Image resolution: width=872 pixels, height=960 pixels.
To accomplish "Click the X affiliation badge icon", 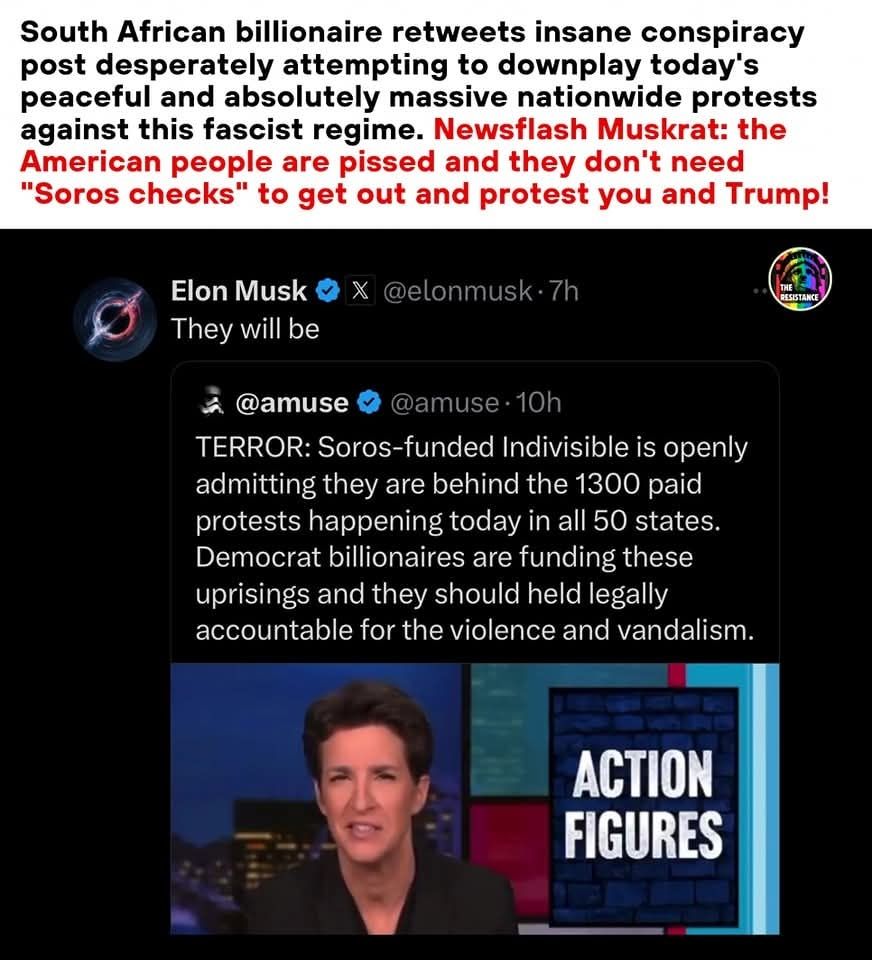I will (x=361, y=291).
